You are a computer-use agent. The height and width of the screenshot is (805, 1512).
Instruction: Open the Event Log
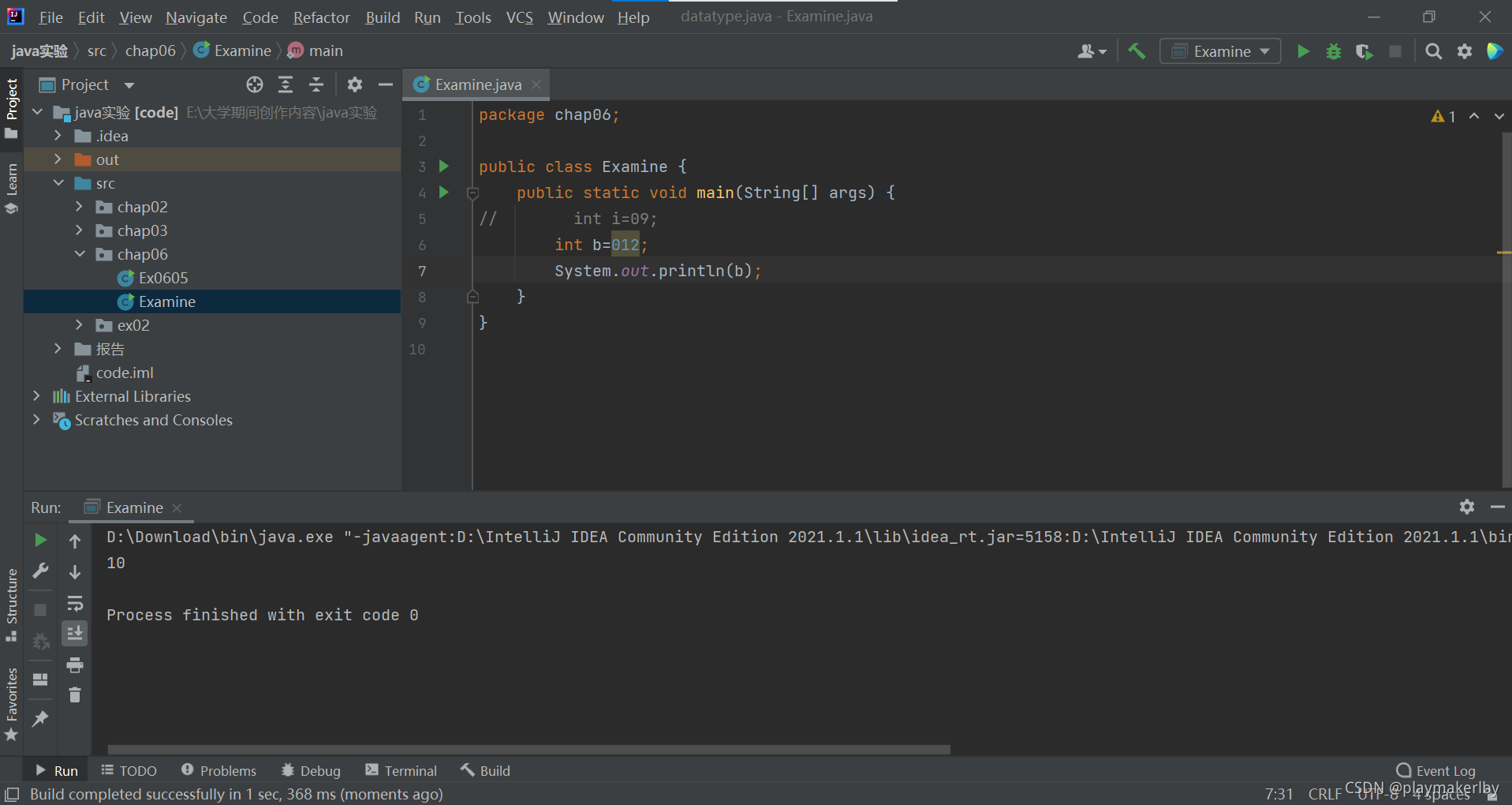click(x=1435, y=770)
